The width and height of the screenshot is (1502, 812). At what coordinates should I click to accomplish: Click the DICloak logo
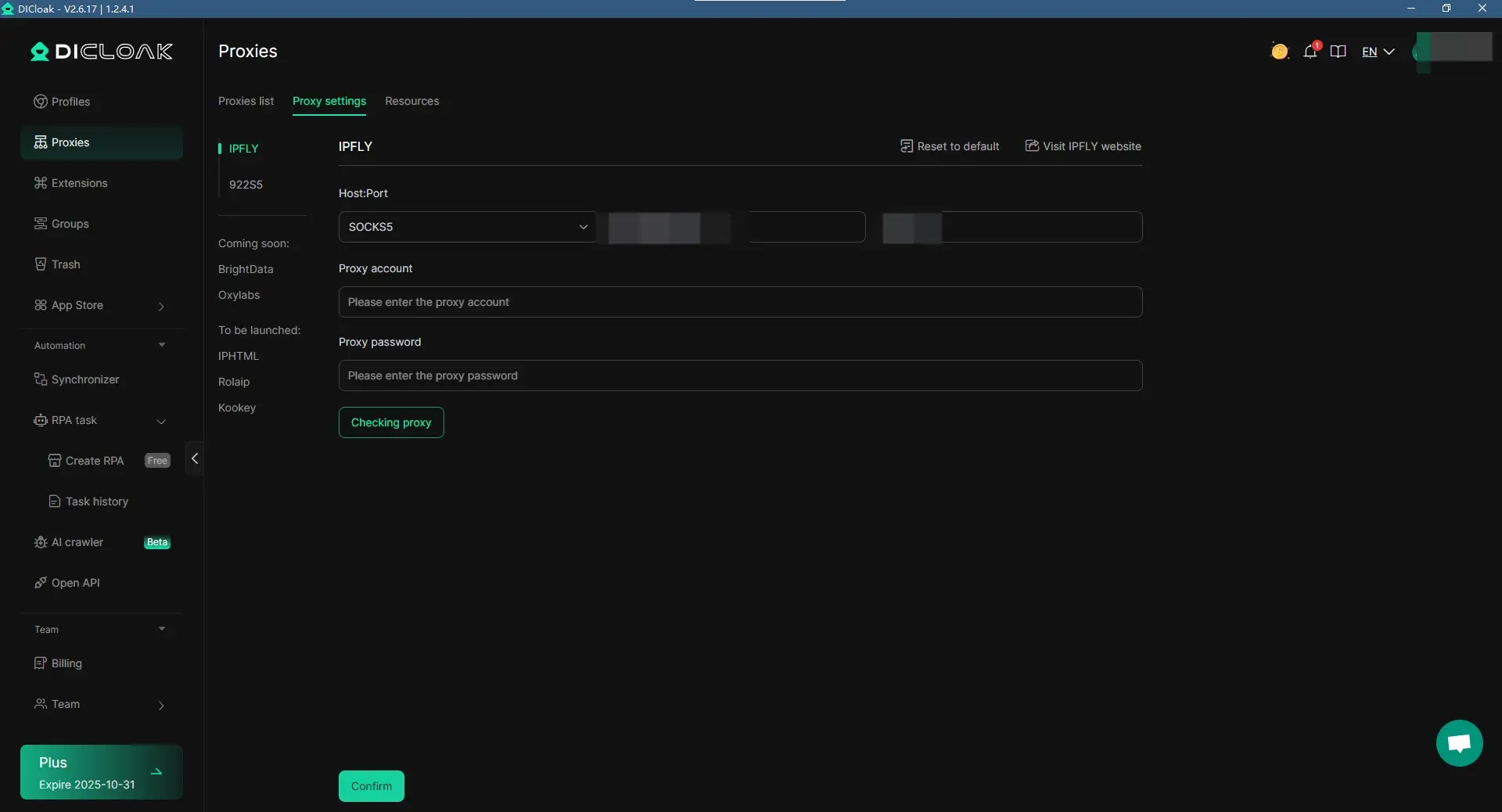pyautogui.click(x=102, y=52)
